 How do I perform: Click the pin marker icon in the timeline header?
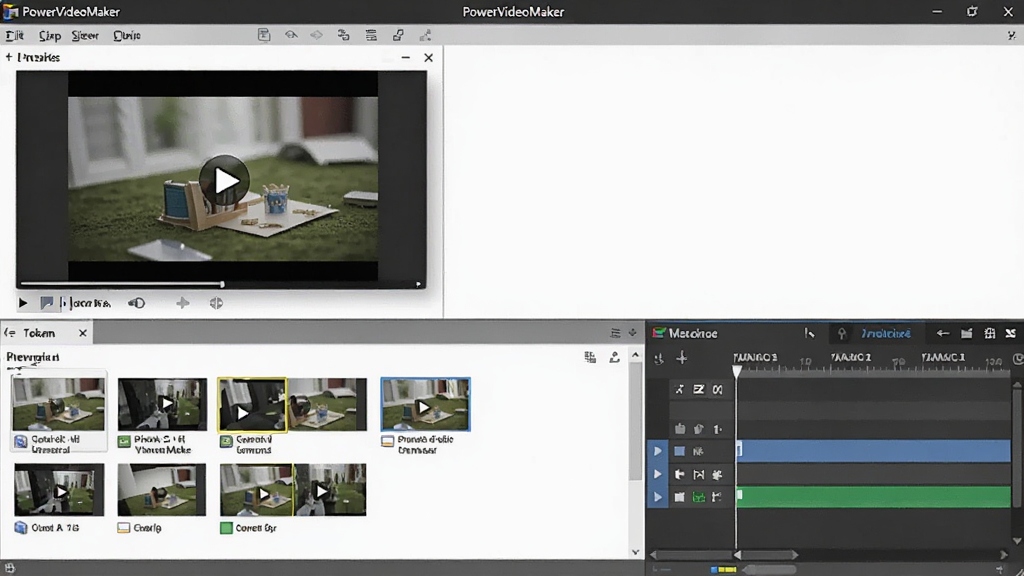[842, 334]
